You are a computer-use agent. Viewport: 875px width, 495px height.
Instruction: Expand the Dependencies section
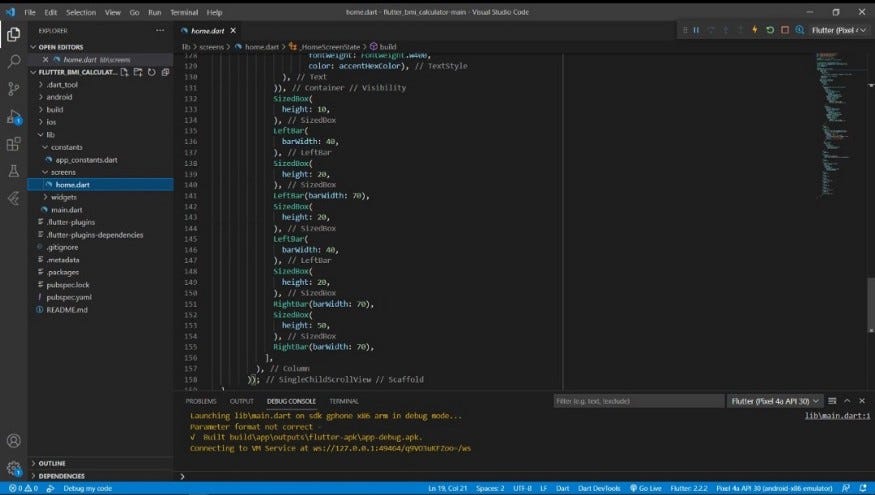[61, 476]
